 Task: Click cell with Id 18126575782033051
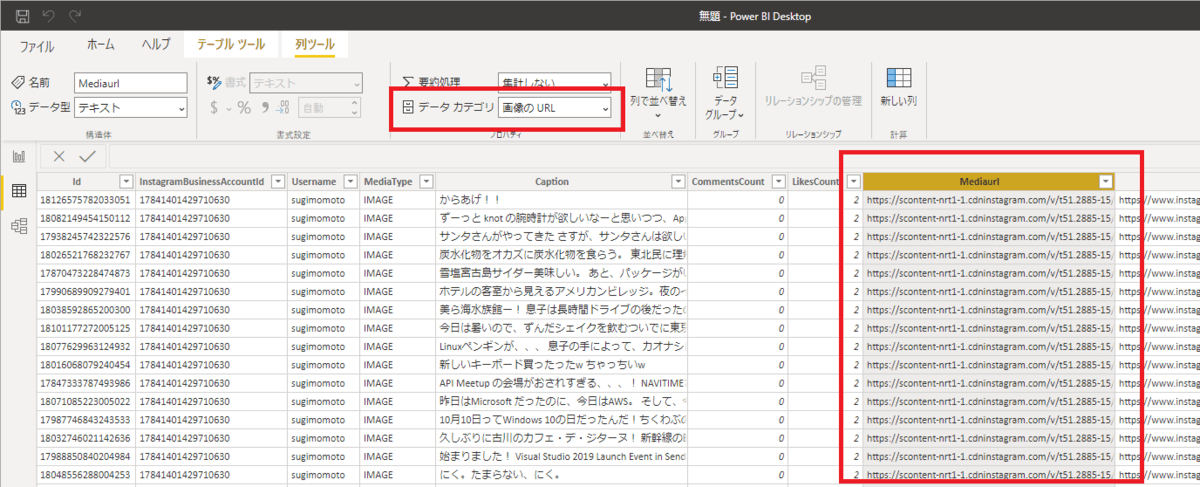[x=87, y=199]
